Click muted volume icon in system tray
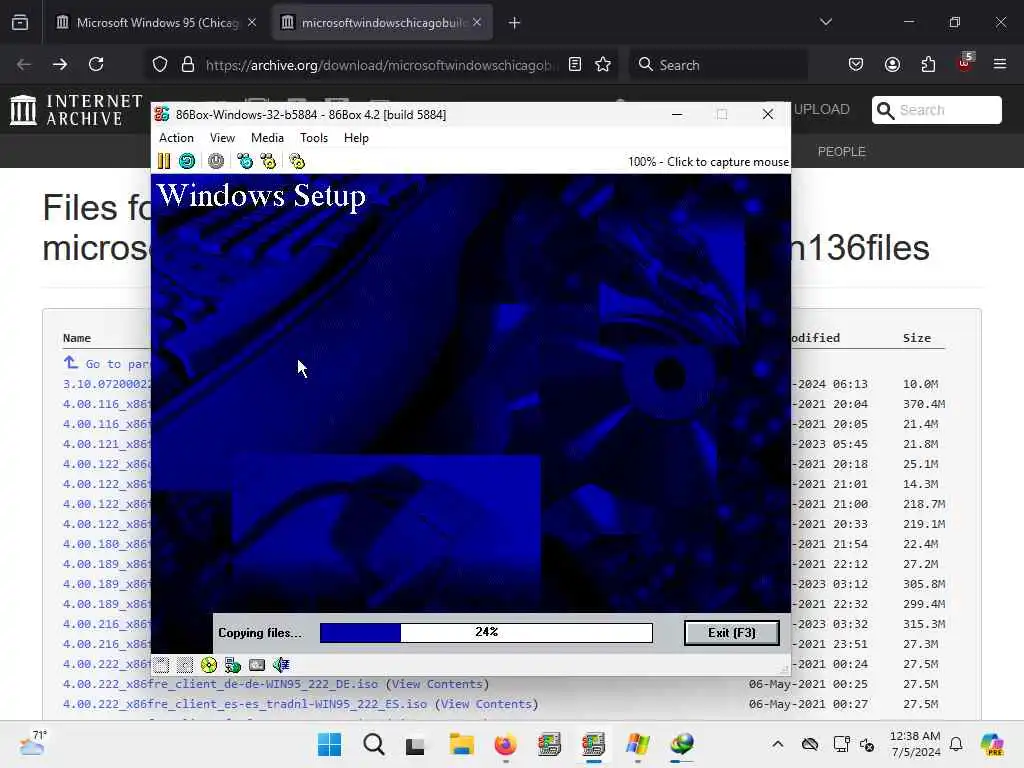Viewport: 1024px width, 768px height. (867, 744)
